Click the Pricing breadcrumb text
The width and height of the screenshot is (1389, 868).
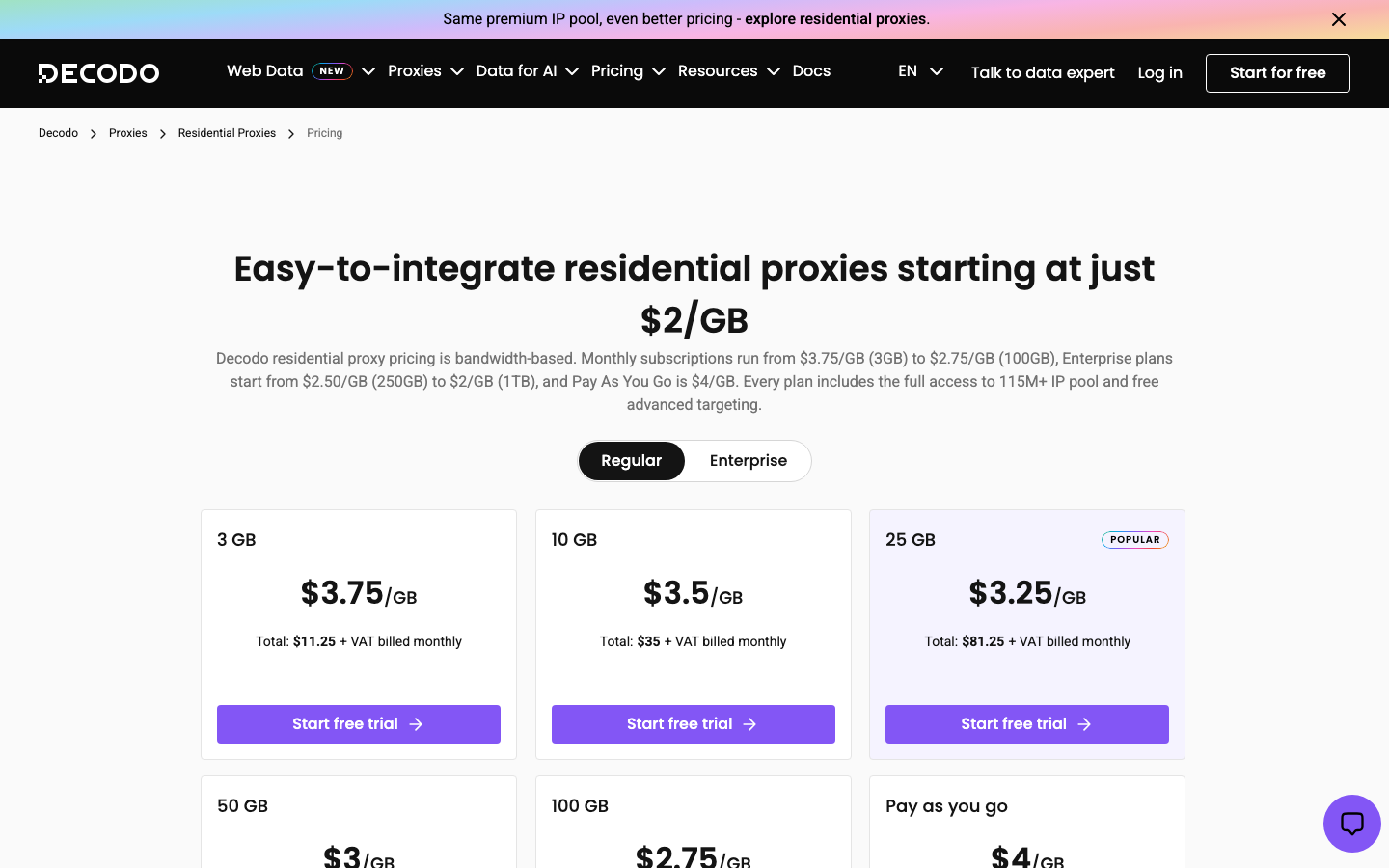point(324,133)
